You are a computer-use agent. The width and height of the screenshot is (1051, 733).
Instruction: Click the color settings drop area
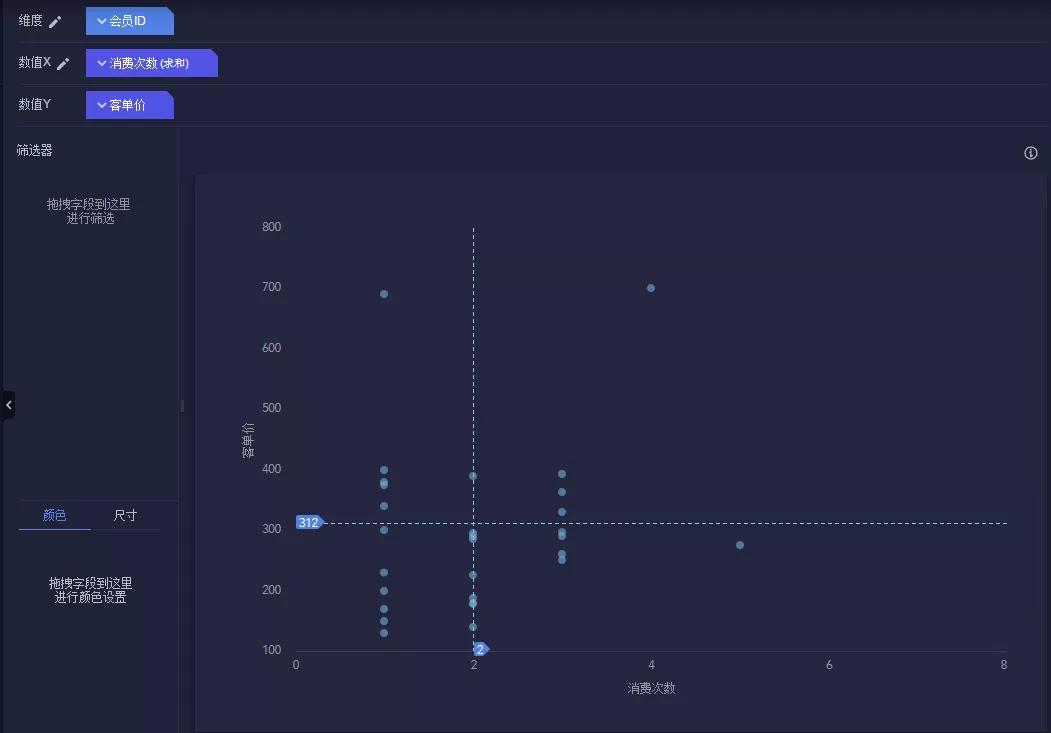click(90, 590)
